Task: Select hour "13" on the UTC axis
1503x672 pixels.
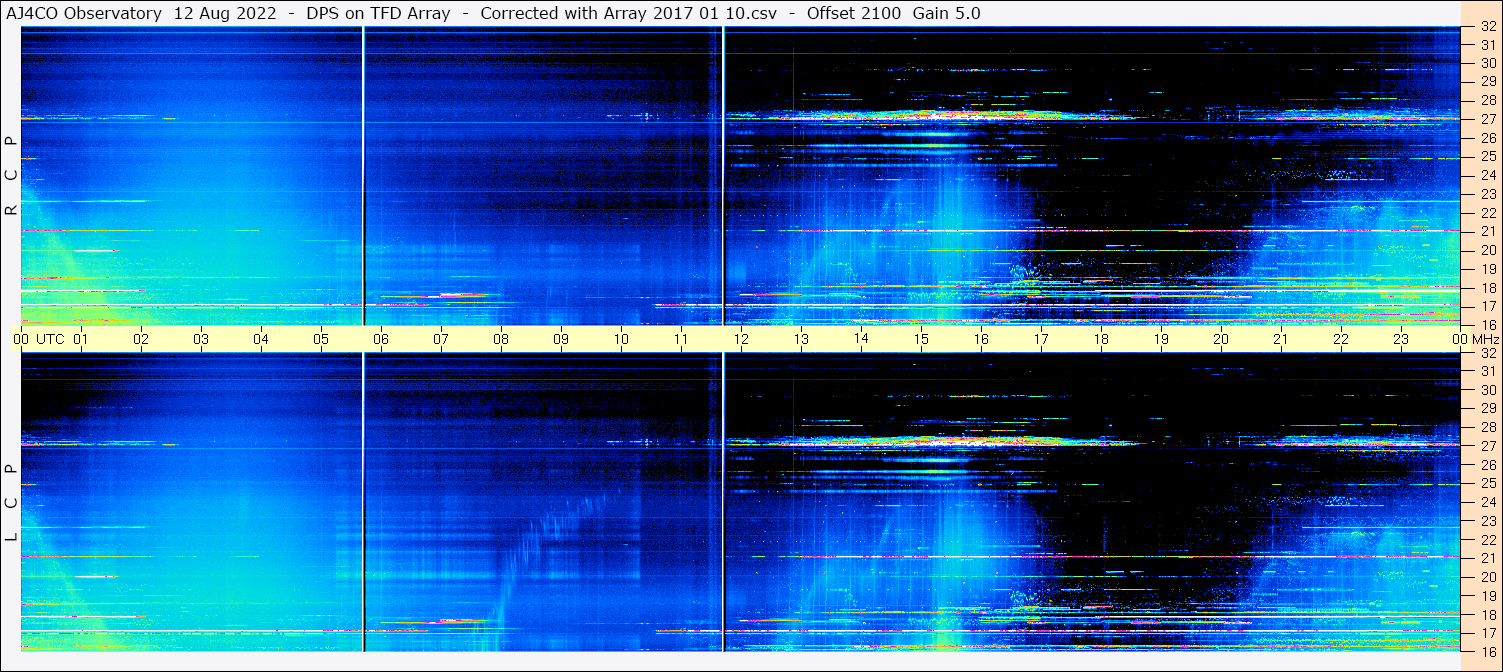Action: (801, 339)
